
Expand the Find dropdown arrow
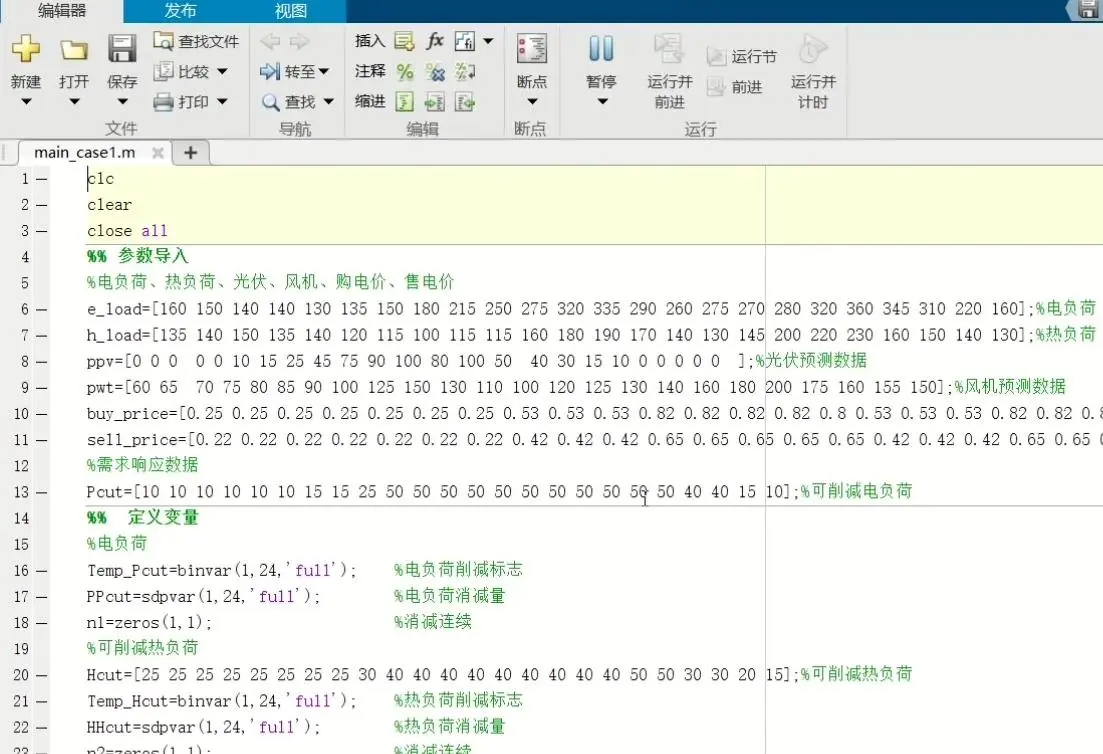(x=329, y=102)
